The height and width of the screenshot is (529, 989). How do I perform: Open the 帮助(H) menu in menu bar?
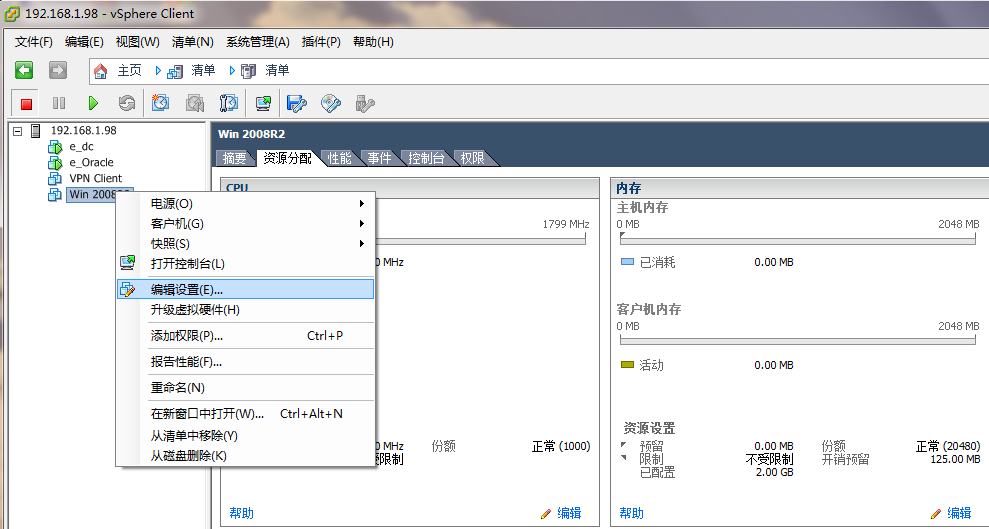(373, 42)
